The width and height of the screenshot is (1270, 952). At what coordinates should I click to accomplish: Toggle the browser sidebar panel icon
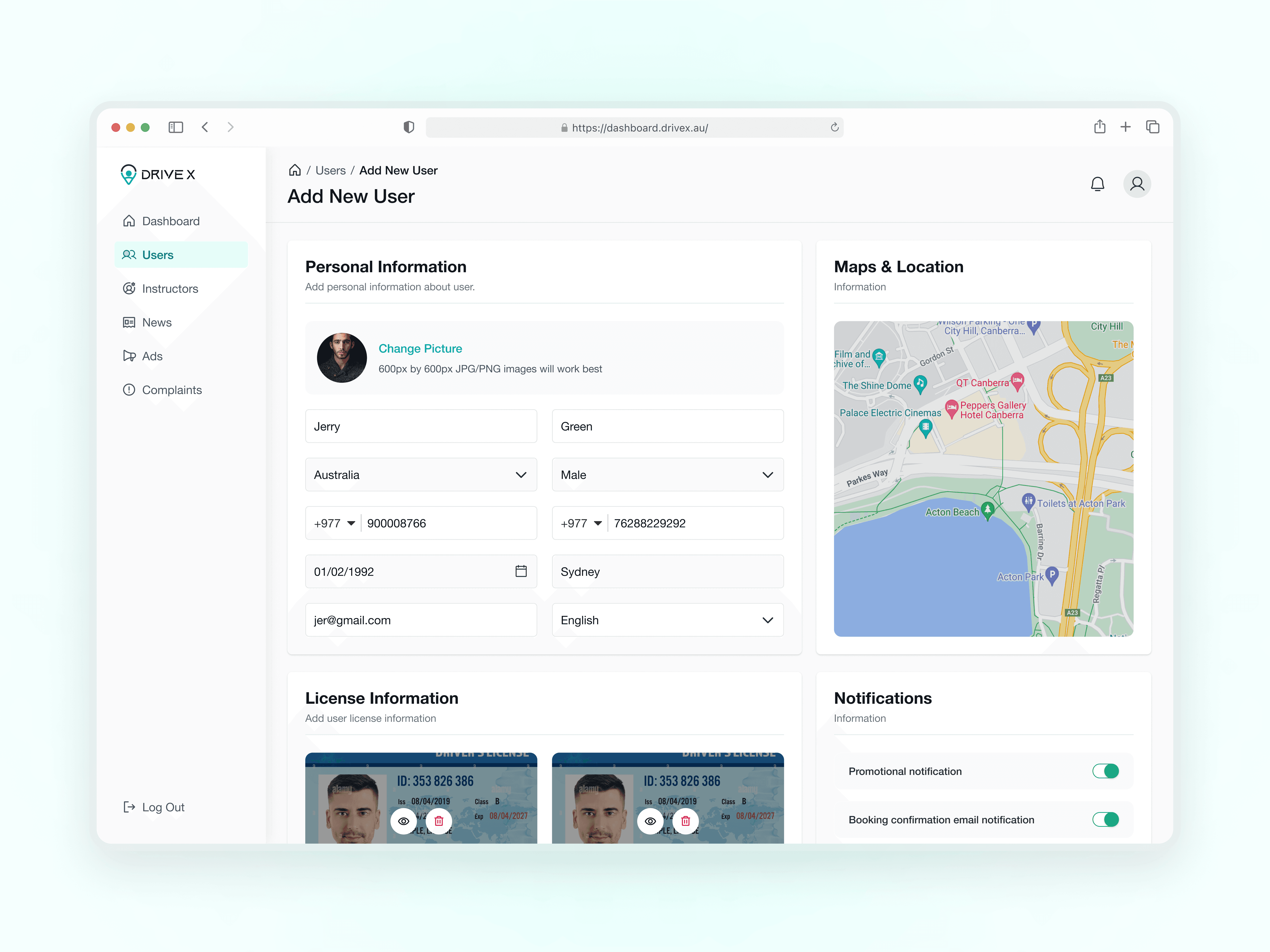pyautogui.click(x=176, y=127)
